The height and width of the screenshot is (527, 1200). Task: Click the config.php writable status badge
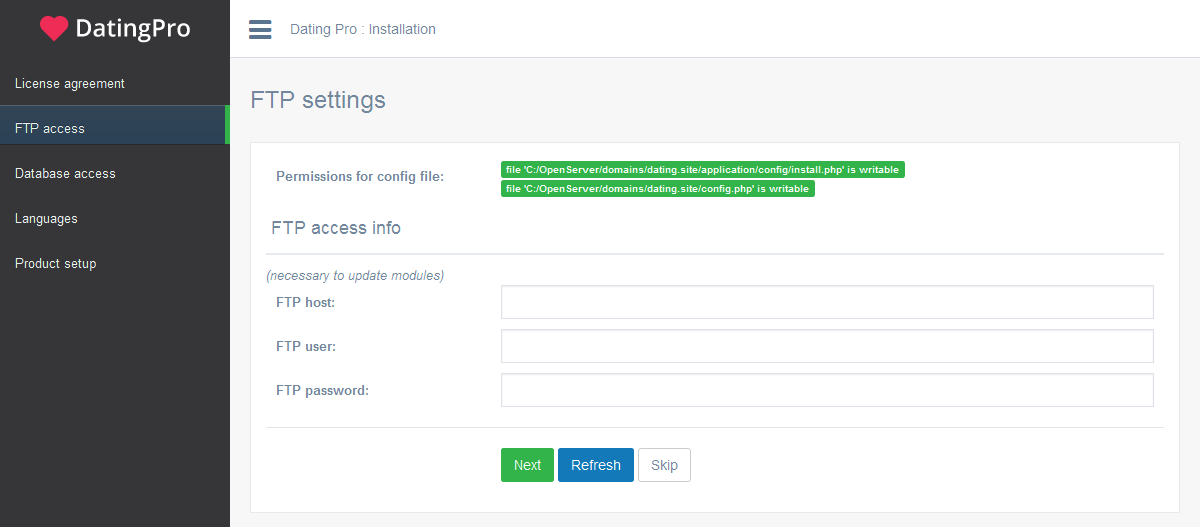click(x=658, y=189)
